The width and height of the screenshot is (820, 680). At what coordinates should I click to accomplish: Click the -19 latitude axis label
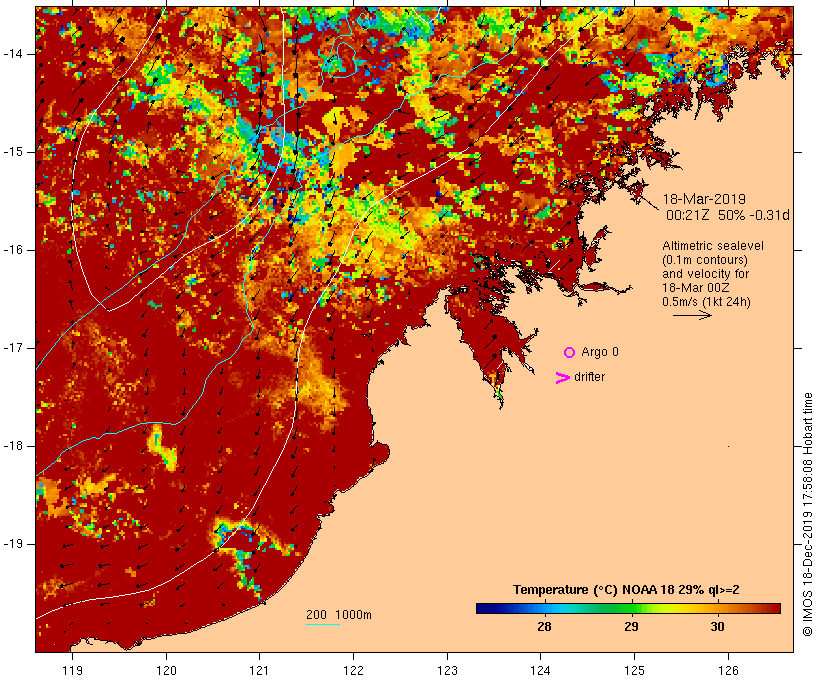pos(13,544)
